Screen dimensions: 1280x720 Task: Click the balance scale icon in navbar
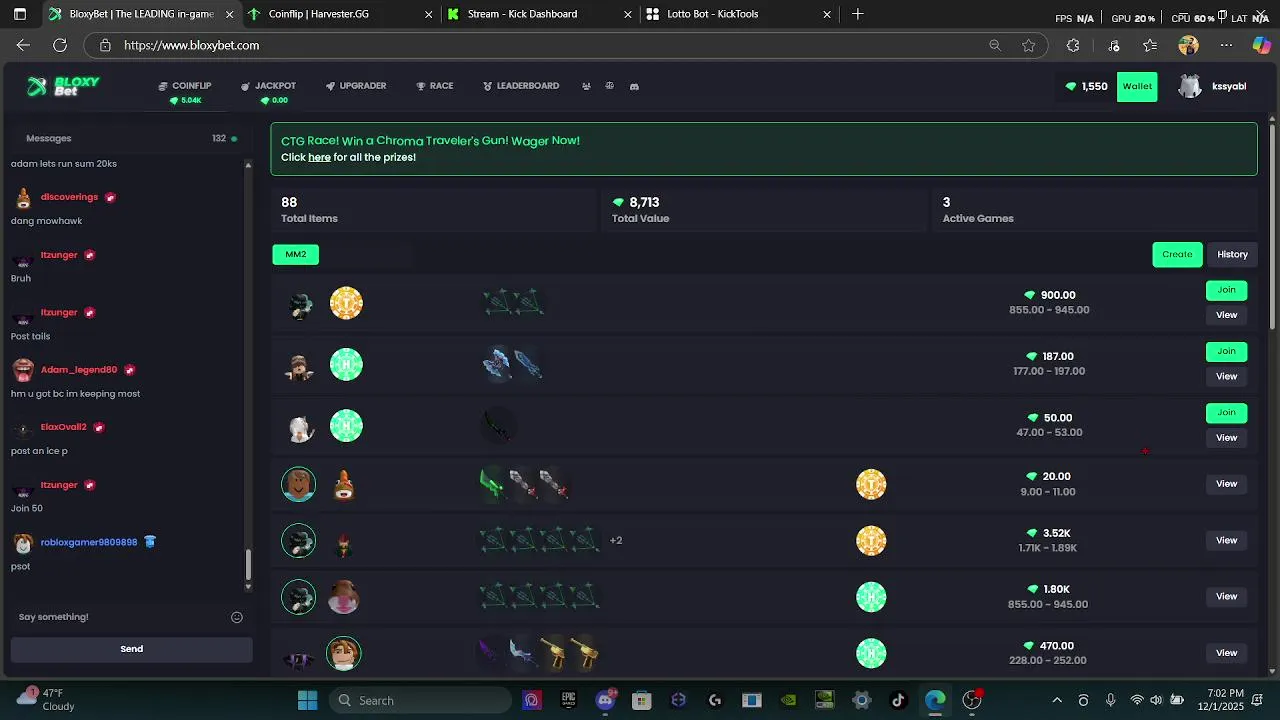pyautogui.click(x=609, y=86)
